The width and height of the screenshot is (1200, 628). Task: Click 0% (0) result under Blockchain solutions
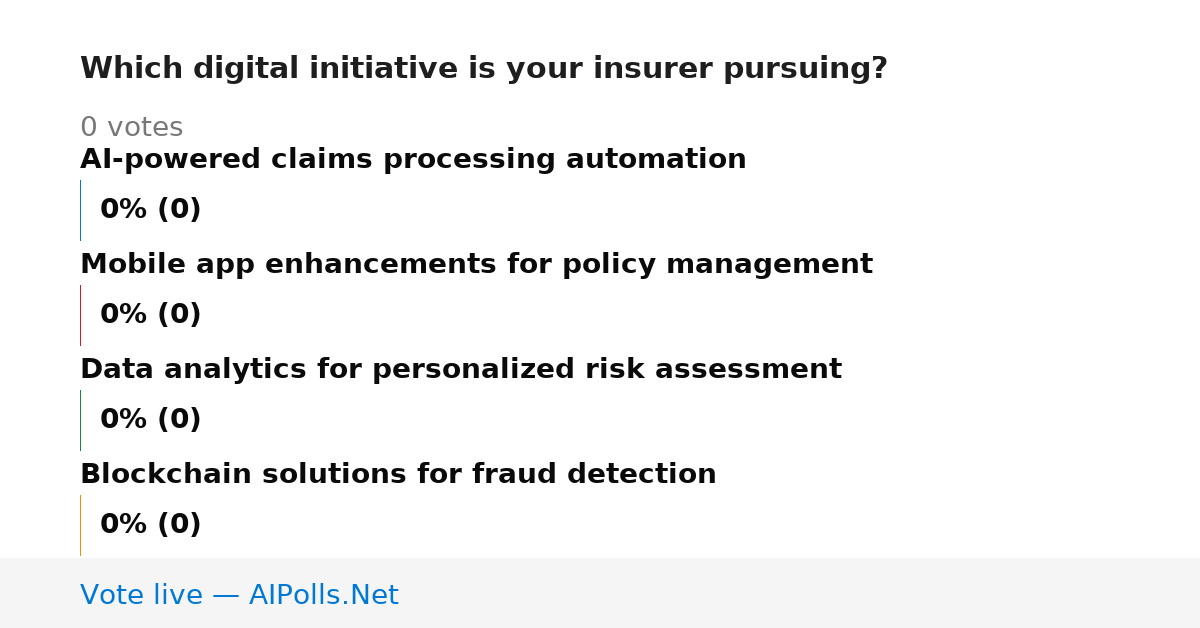click(150, 525)
